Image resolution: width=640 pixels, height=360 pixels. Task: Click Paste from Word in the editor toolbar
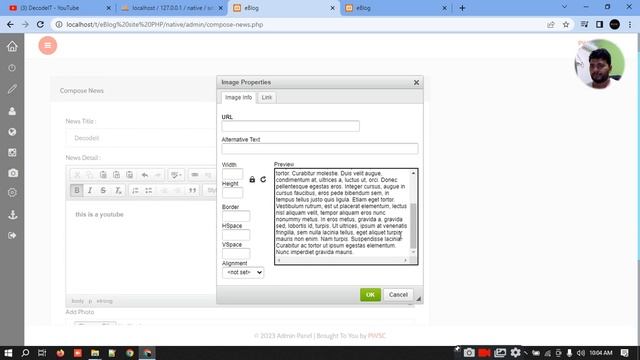(129, 175)
